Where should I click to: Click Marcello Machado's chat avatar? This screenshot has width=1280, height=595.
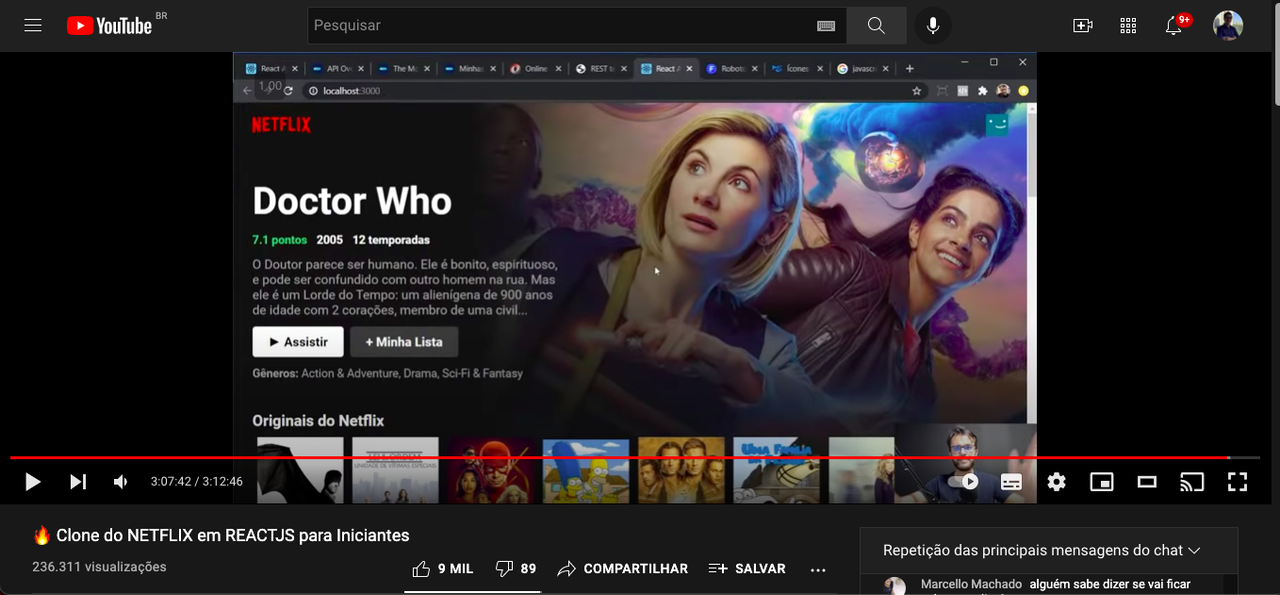click(x=895, y=586)
